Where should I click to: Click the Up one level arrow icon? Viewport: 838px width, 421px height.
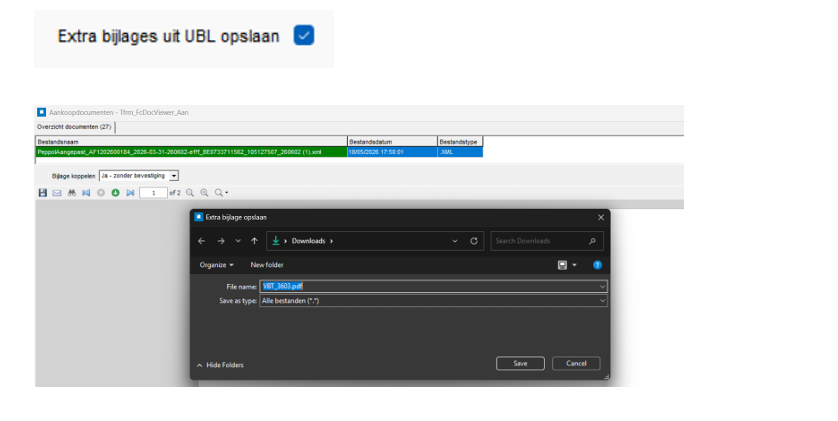pyautogui.click(x=254, y=241)
